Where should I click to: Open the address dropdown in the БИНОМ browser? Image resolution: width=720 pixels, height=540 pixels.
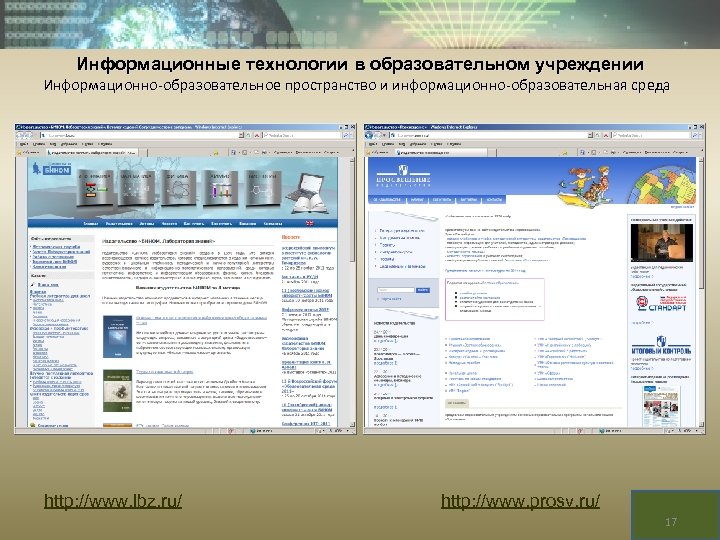tap(242, 135)
